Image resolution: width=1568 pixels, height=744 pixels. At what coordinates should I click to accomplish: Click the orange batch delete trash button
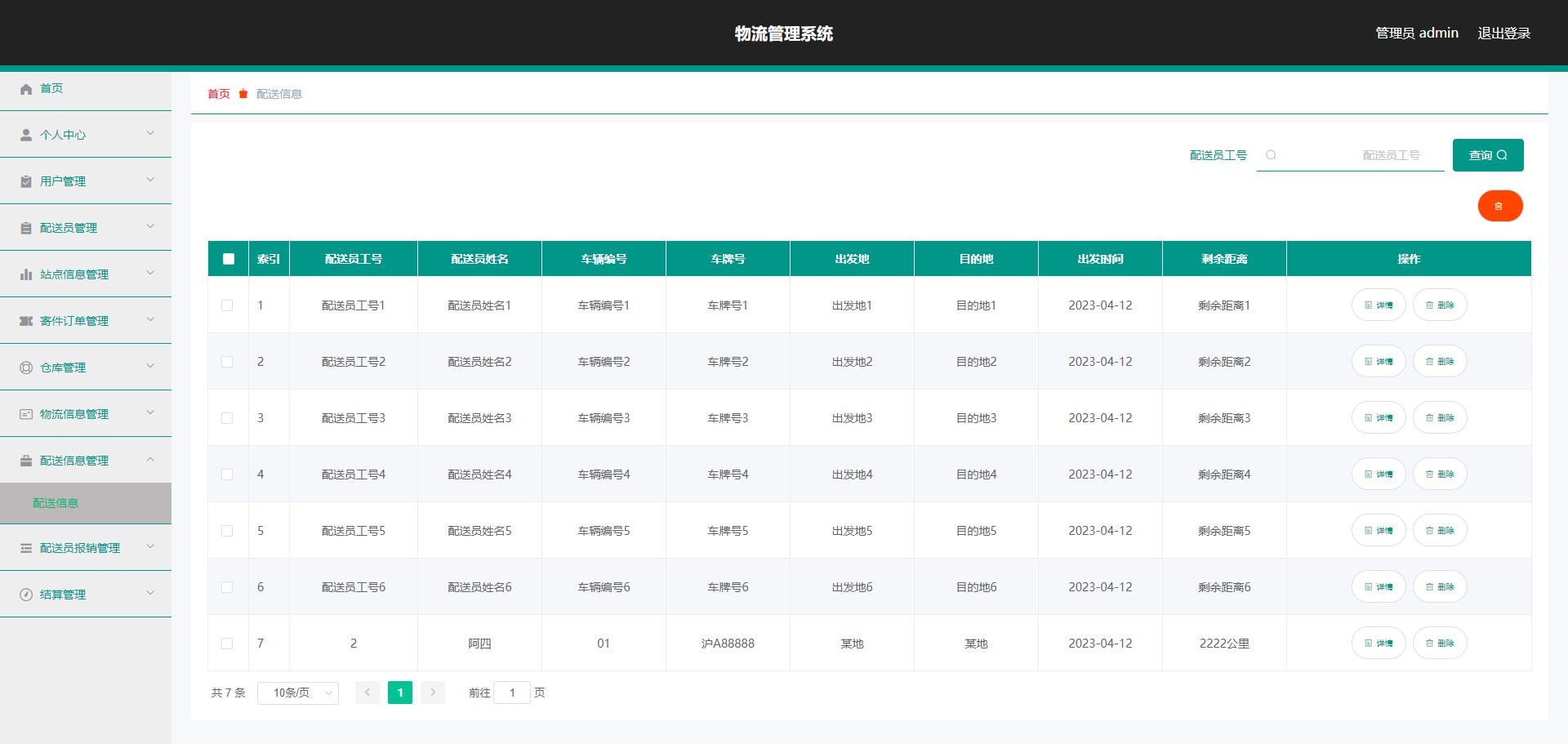pyautogui.click(x=1499, y=206)
